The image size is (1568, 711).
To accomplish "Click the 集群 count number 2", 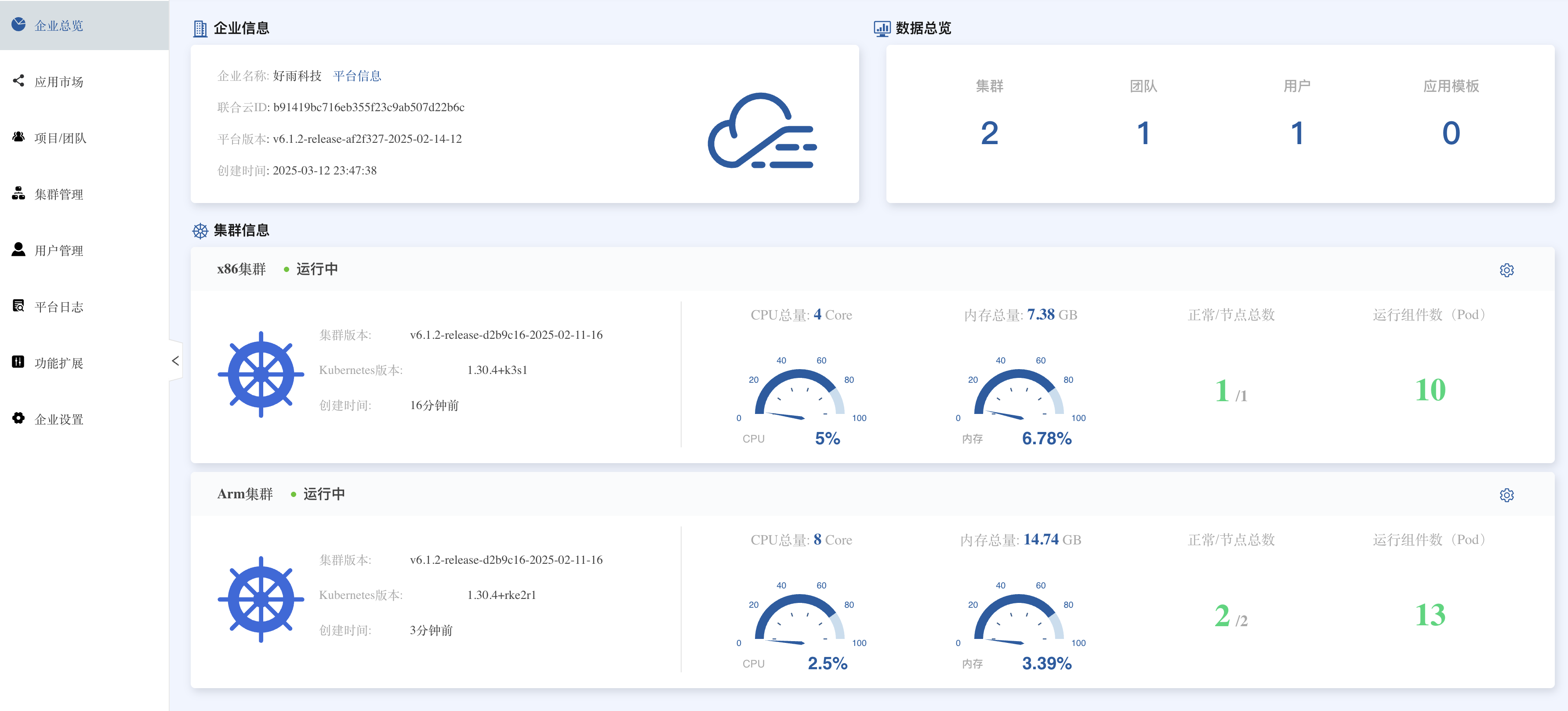I will (989, 133).
